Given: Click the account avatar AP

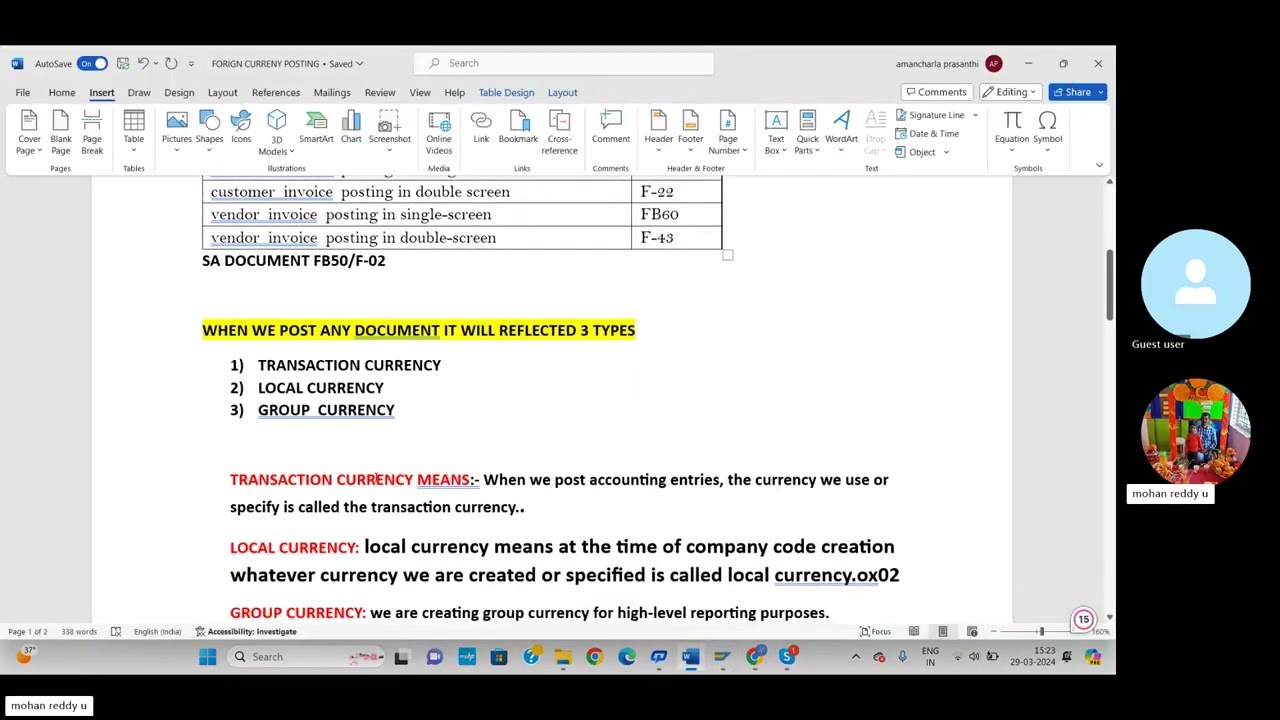Looking at the screenshot, I should coord(993,63).
